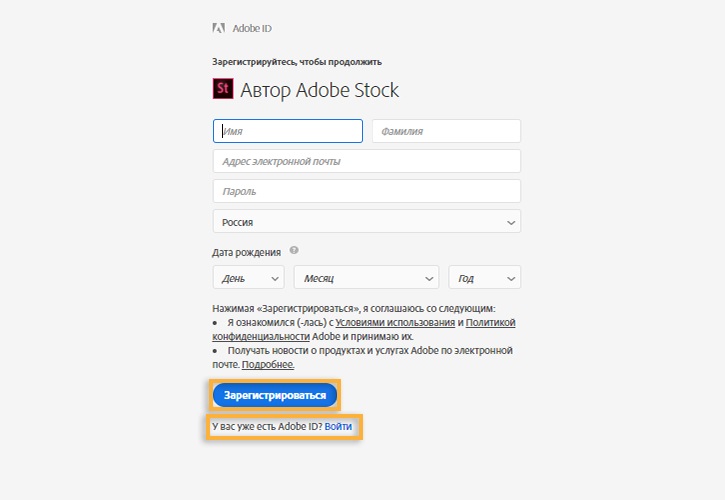
Task: Click the Adobe Stock 'St' icon
Action: (223, 89)
